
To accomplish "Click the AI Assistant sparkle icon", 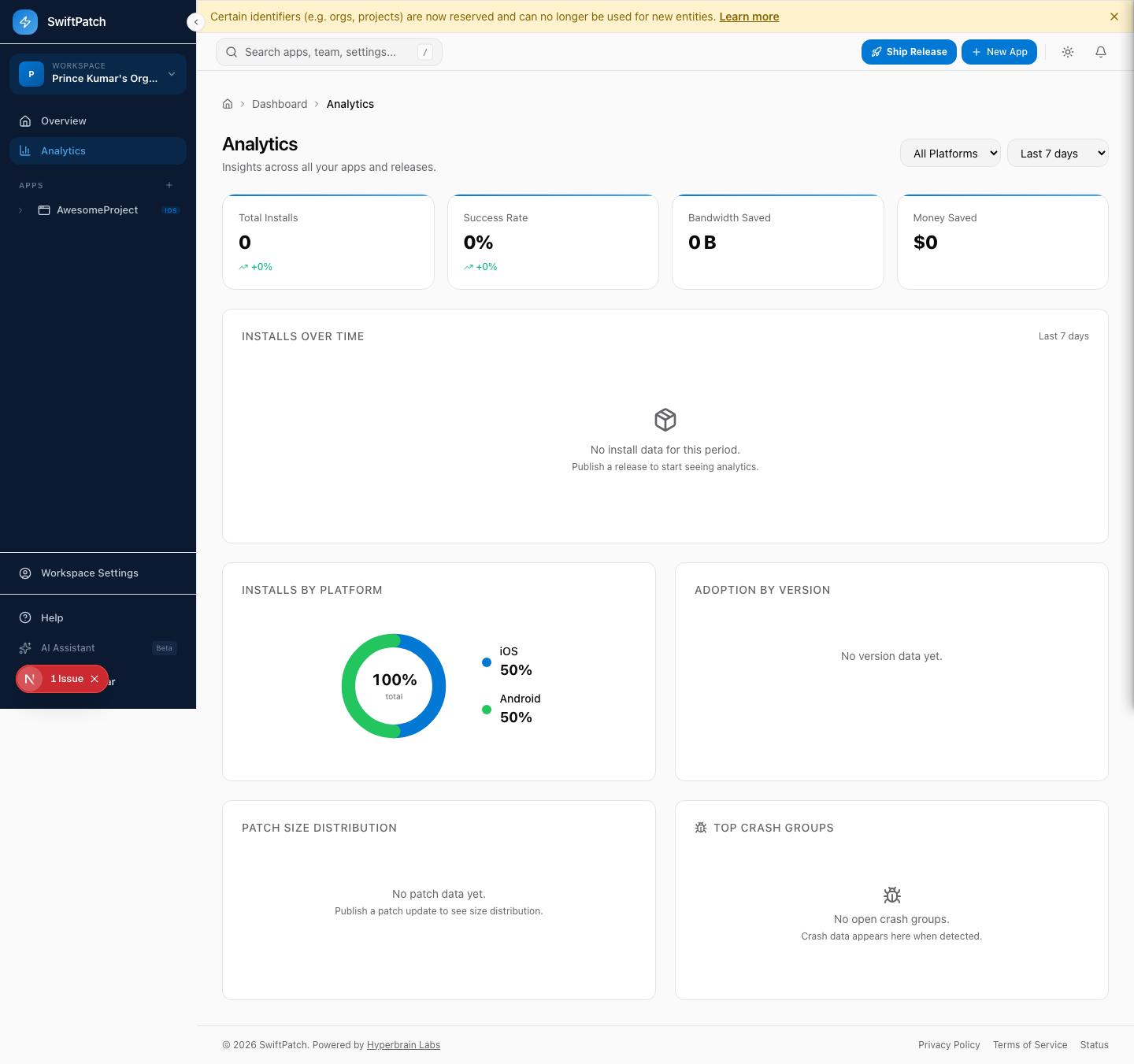I will (26, 647).
